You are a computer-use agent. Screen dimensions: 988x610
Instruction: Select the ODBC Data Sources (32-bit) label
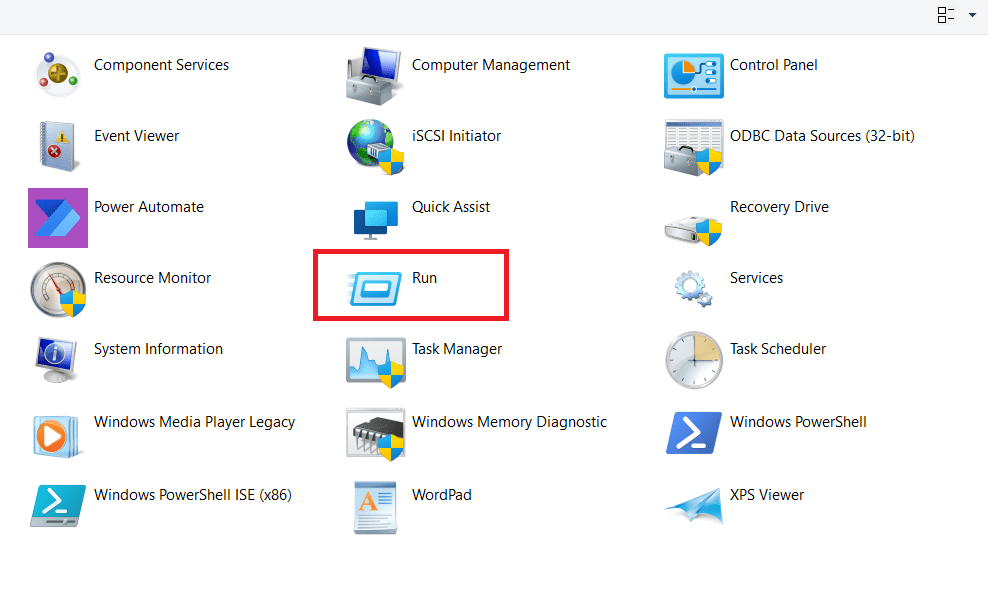[822, 136]
